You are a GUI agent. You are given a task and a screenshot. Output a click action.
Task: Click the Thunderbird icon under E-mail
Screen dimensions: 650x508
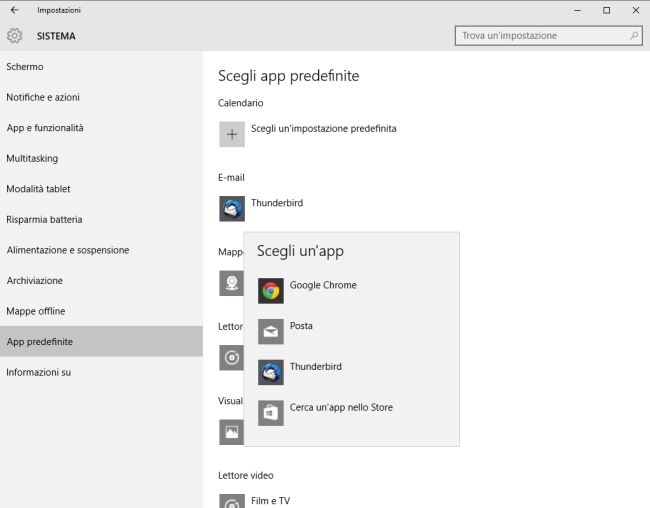click(232, 209)
